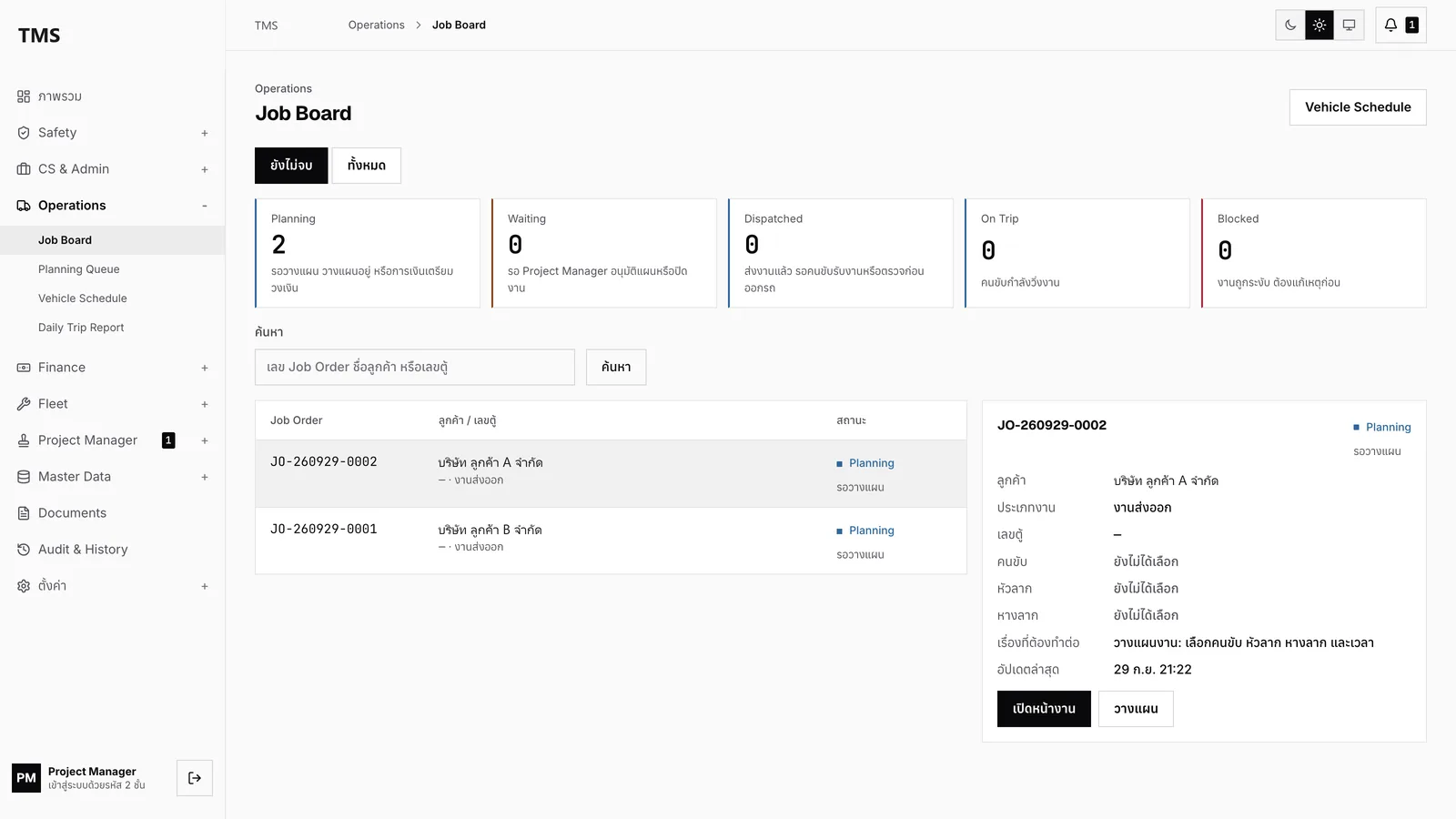Click the Operations truck icon
This screenshot has height=819, width=1456.
click(x=24, y=206)
